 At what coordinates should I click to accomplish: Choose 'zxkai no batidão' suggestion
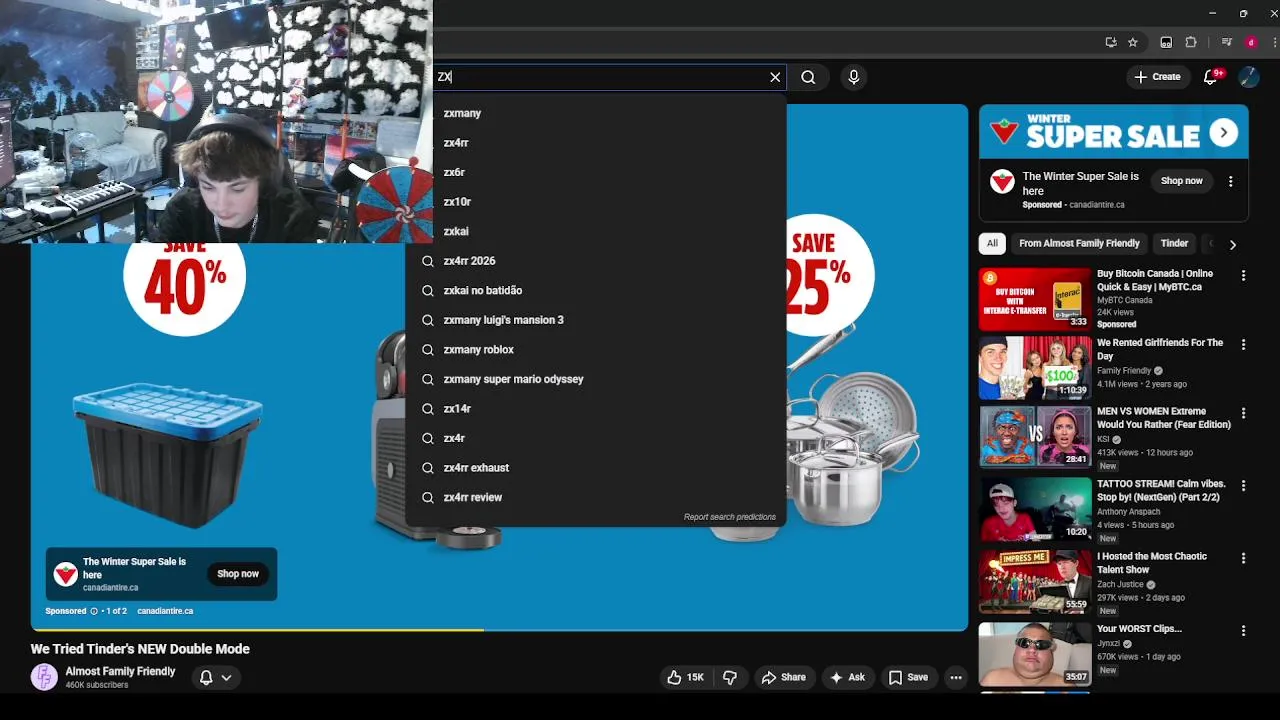[596, 290]
